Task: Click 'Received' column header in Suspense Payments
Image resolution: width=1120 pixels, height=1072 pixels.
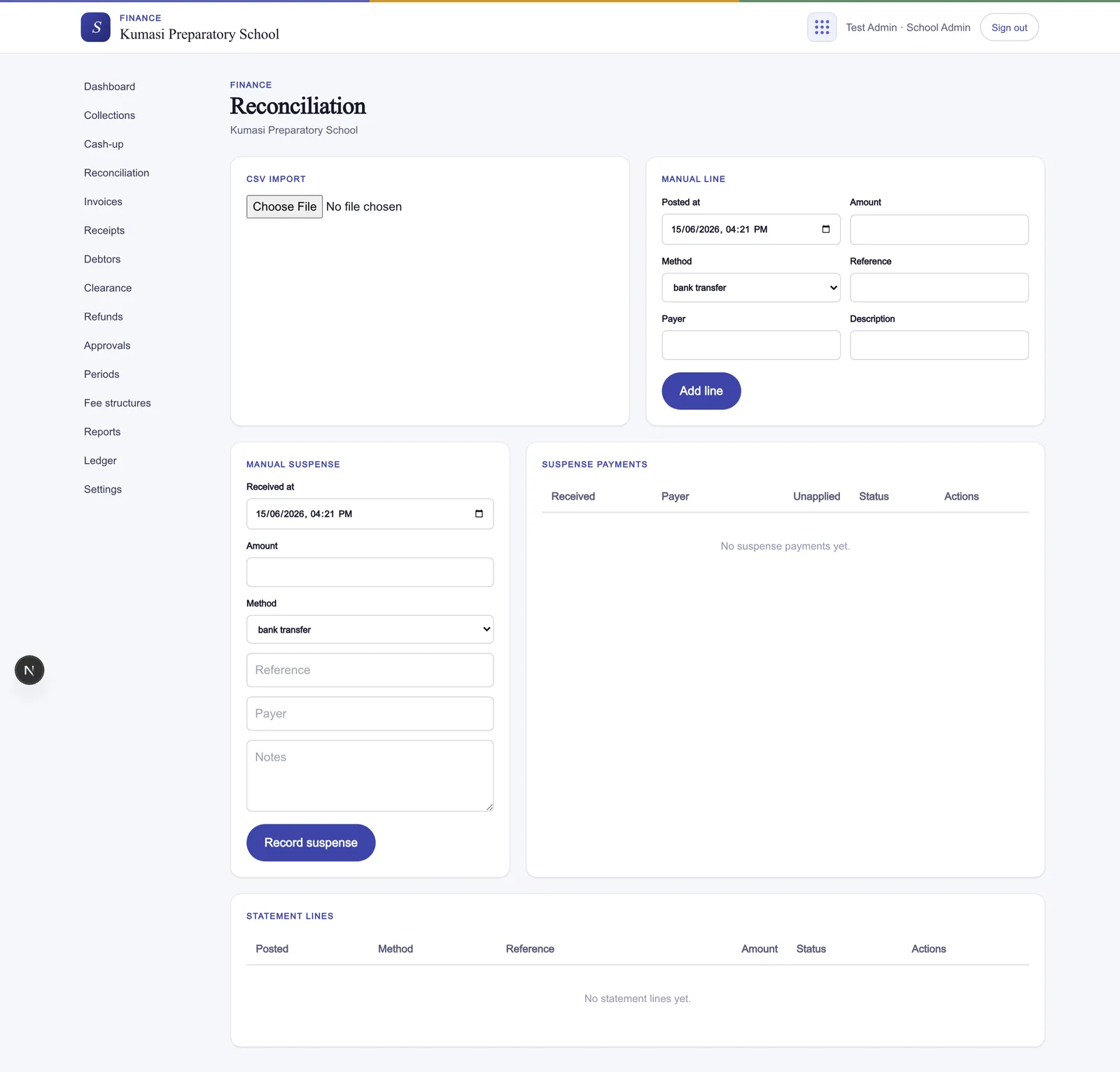Action: pos(573,496)
